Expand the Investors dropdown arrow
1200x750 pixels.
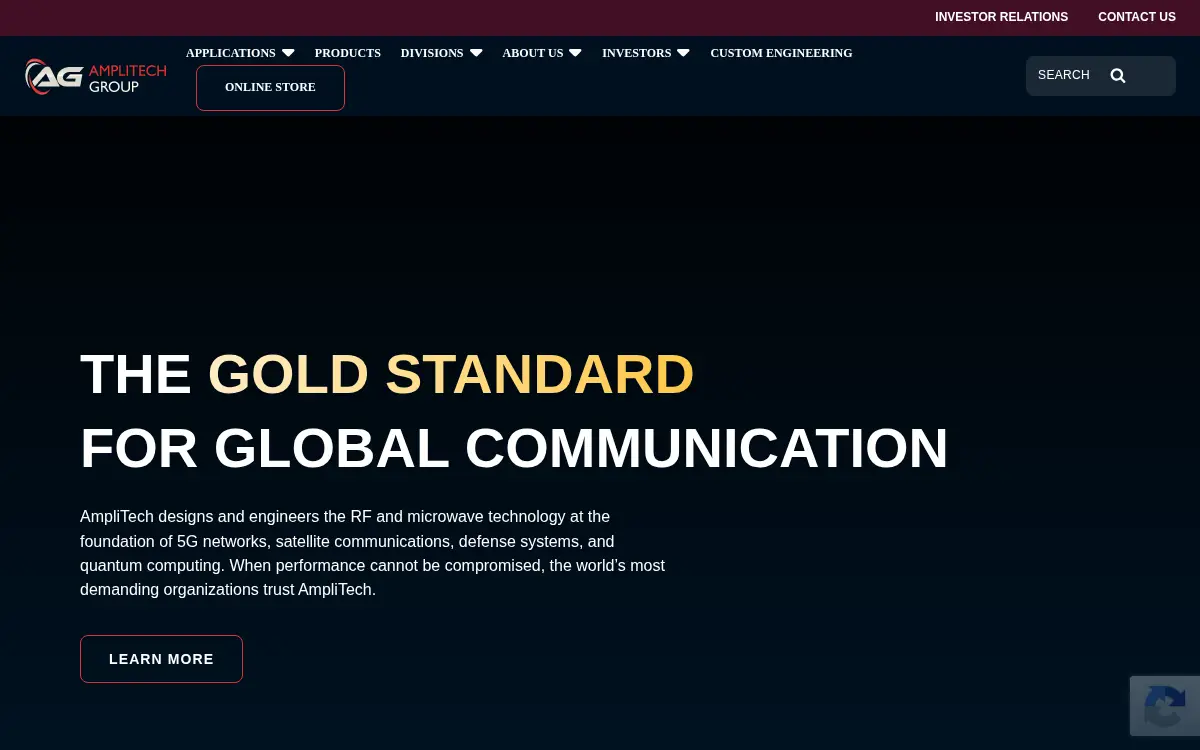pyautogui.click(x=683, y=53)
